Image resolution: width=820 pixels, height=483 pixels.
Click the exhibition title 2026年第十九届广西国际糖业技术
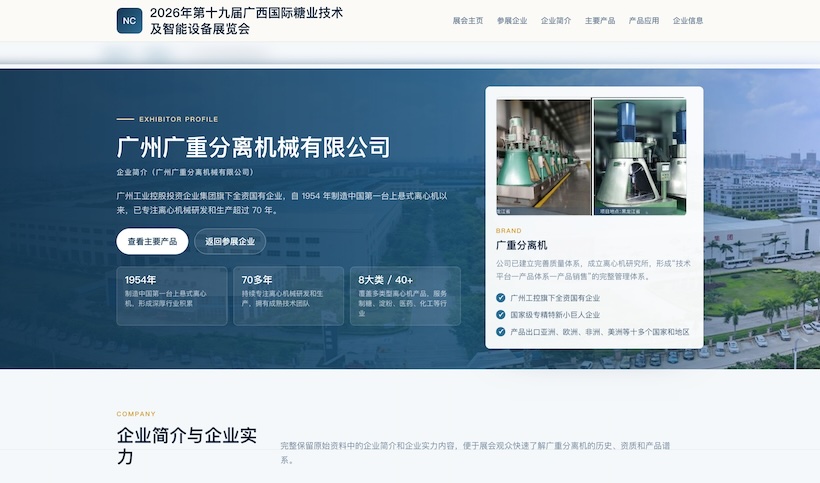(246, 13)
